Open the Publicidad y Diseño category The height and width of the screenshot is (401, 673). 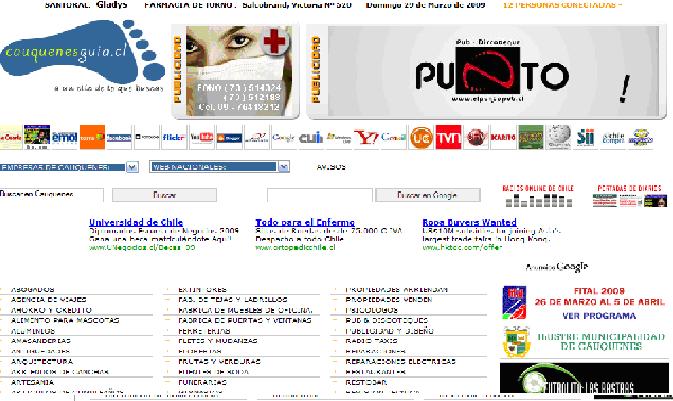pos(389,331)
